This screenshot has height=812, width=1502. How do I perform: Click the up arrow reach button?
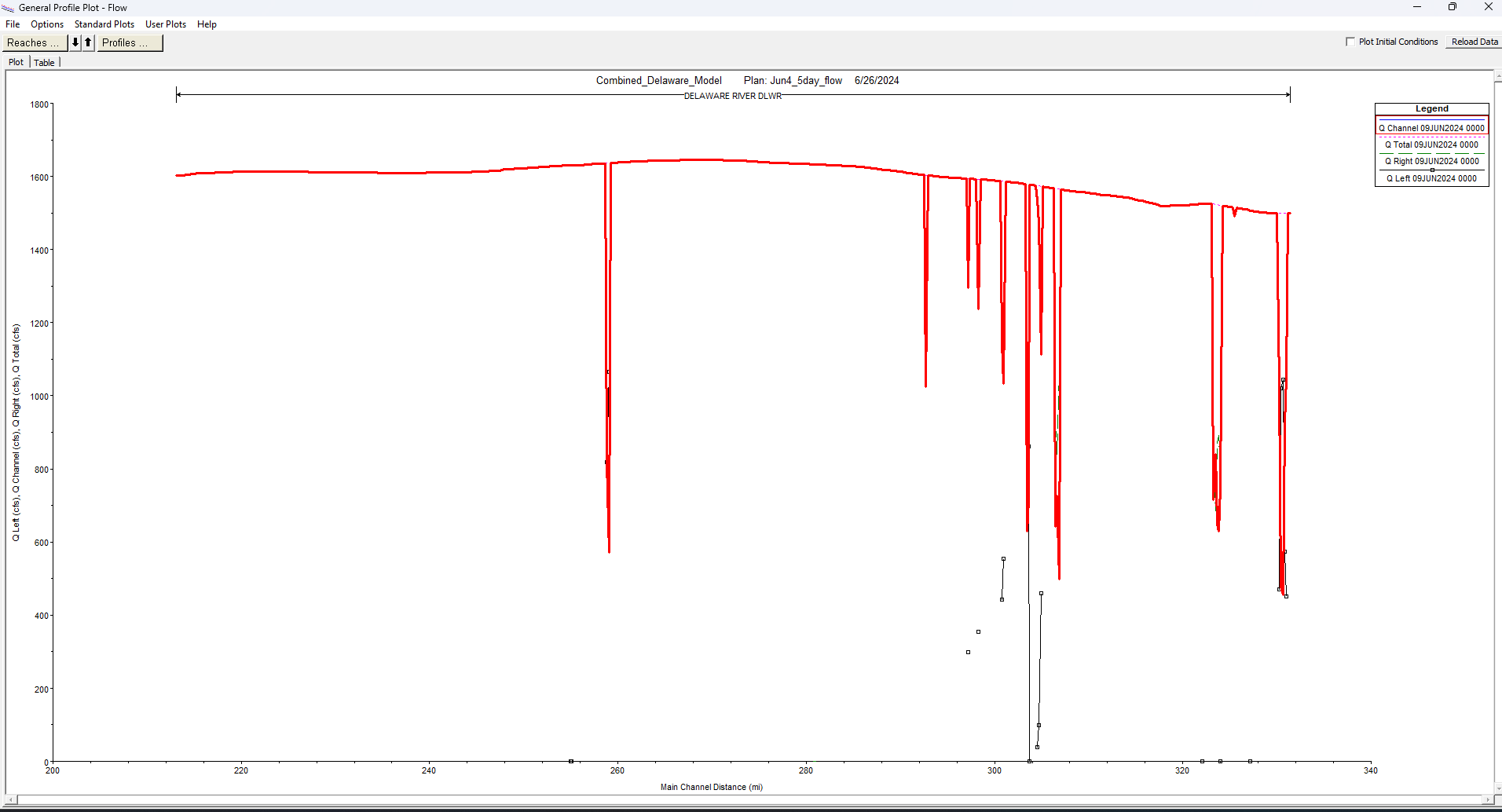pos(88,42)
